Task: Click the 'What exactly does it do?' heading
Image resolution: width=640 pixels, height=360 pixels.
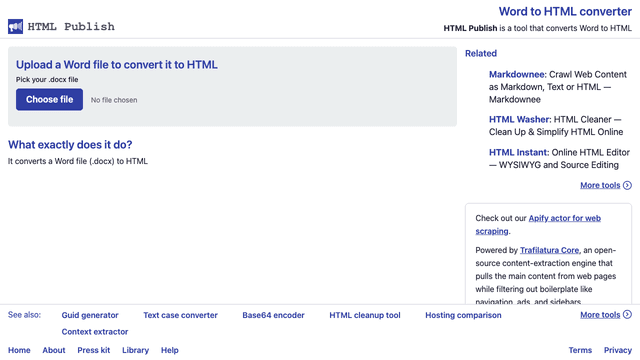Action: coord(70,144)
